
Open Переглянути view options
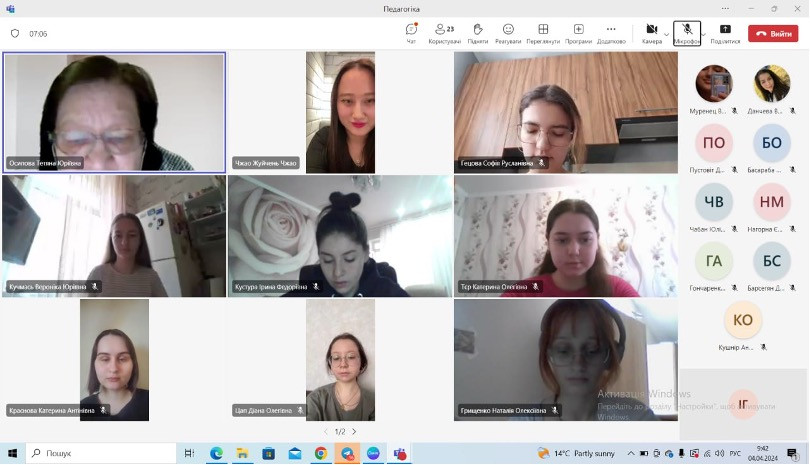click(543, 34)
